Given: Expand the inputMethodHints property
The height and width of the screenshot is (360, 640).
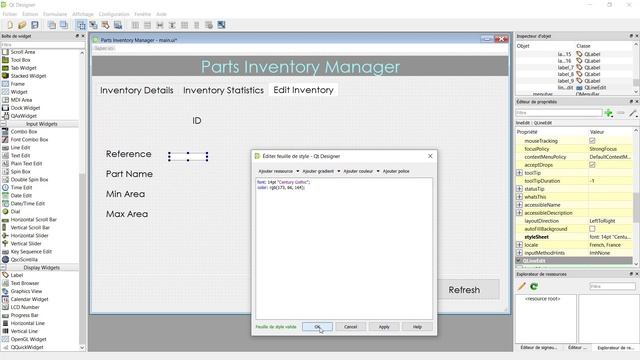Looking at the screenshot, I should pyautogui.click(x=519, y=253).
